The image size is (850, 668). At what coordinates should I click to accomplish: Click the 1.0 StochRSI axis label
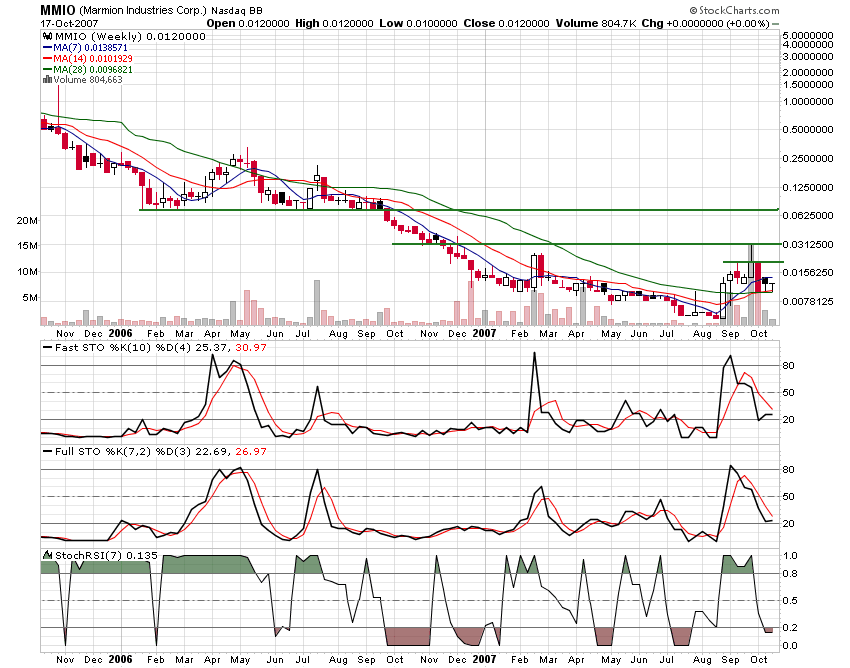(x=790, y=555)
